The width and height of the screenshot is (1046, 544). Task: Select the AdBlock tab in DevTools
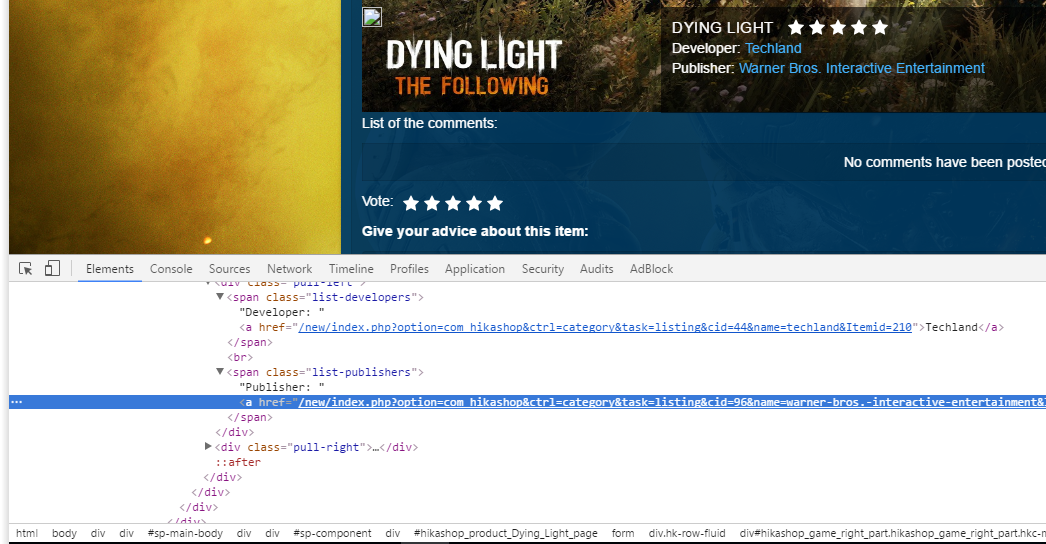(x=651, y=269)
